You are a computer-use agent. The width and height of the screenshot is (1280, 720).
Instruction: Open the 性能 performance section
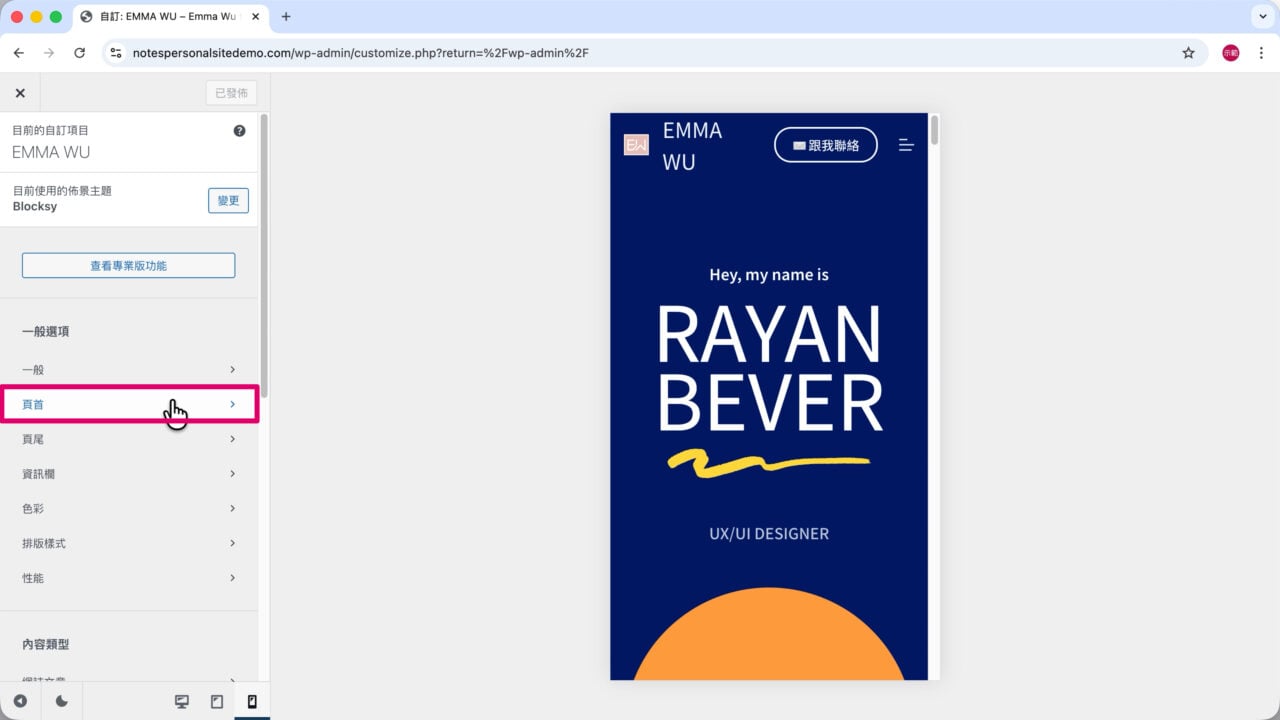click(x=129, y=578)
